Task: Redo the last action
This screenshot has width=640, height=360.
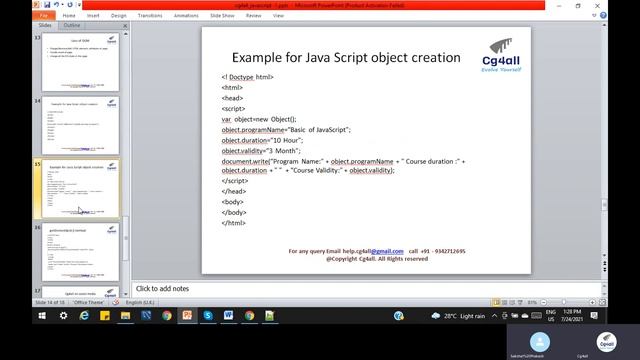Action: tap(70, 5)
